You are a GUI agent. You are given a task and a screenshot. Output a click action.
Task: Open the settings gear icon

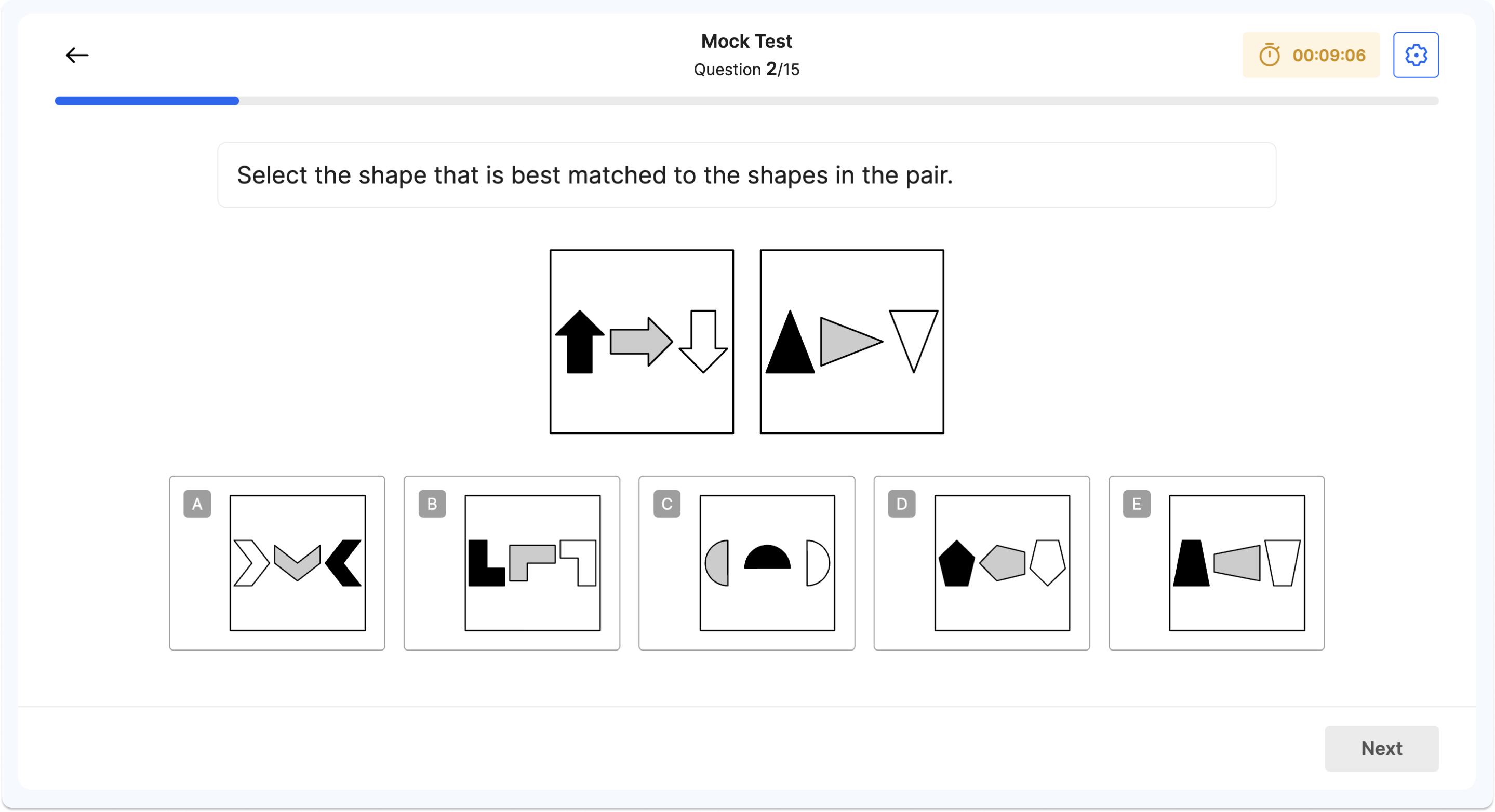pos(1416,55)
